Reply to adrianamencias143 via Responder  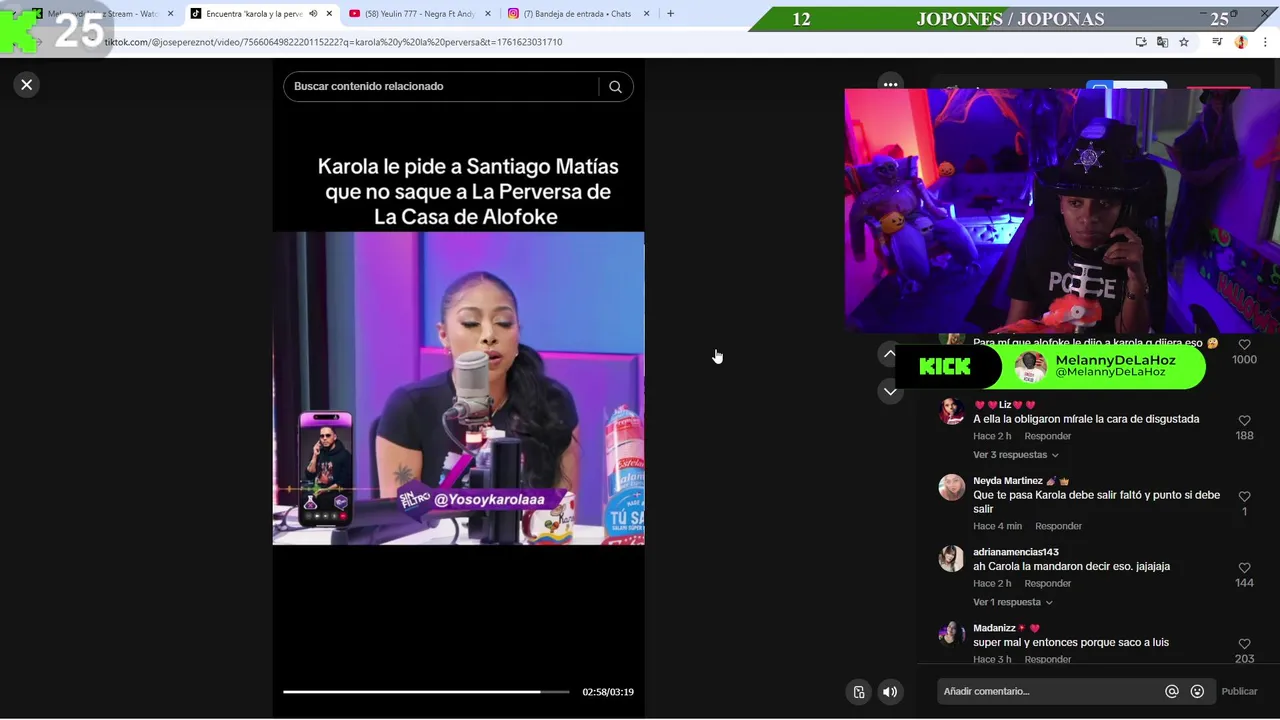(x=1048, y=584)
